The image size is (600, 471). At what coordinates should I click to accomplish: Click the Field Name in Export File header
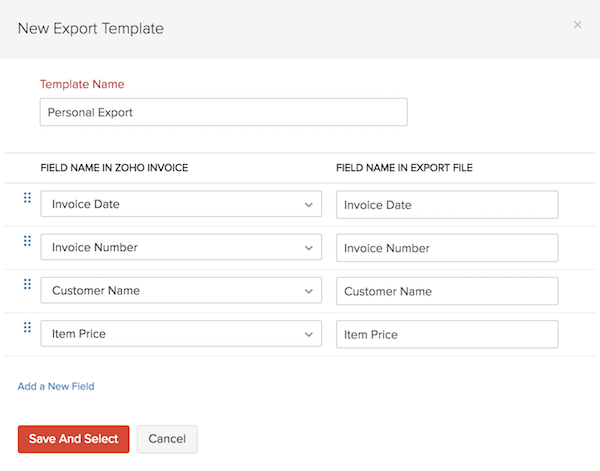[404, 168]
